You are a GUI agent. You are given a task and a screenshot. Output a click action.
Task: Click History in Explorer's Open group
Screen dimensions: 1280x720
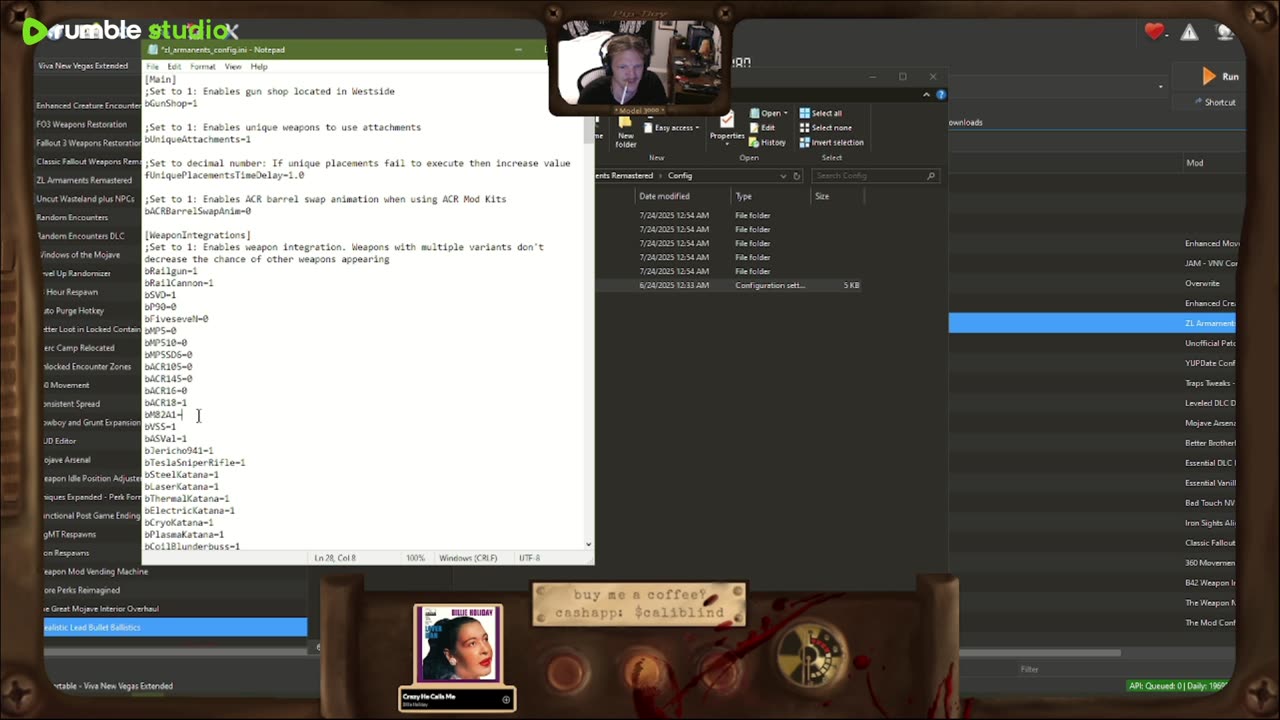767,142
